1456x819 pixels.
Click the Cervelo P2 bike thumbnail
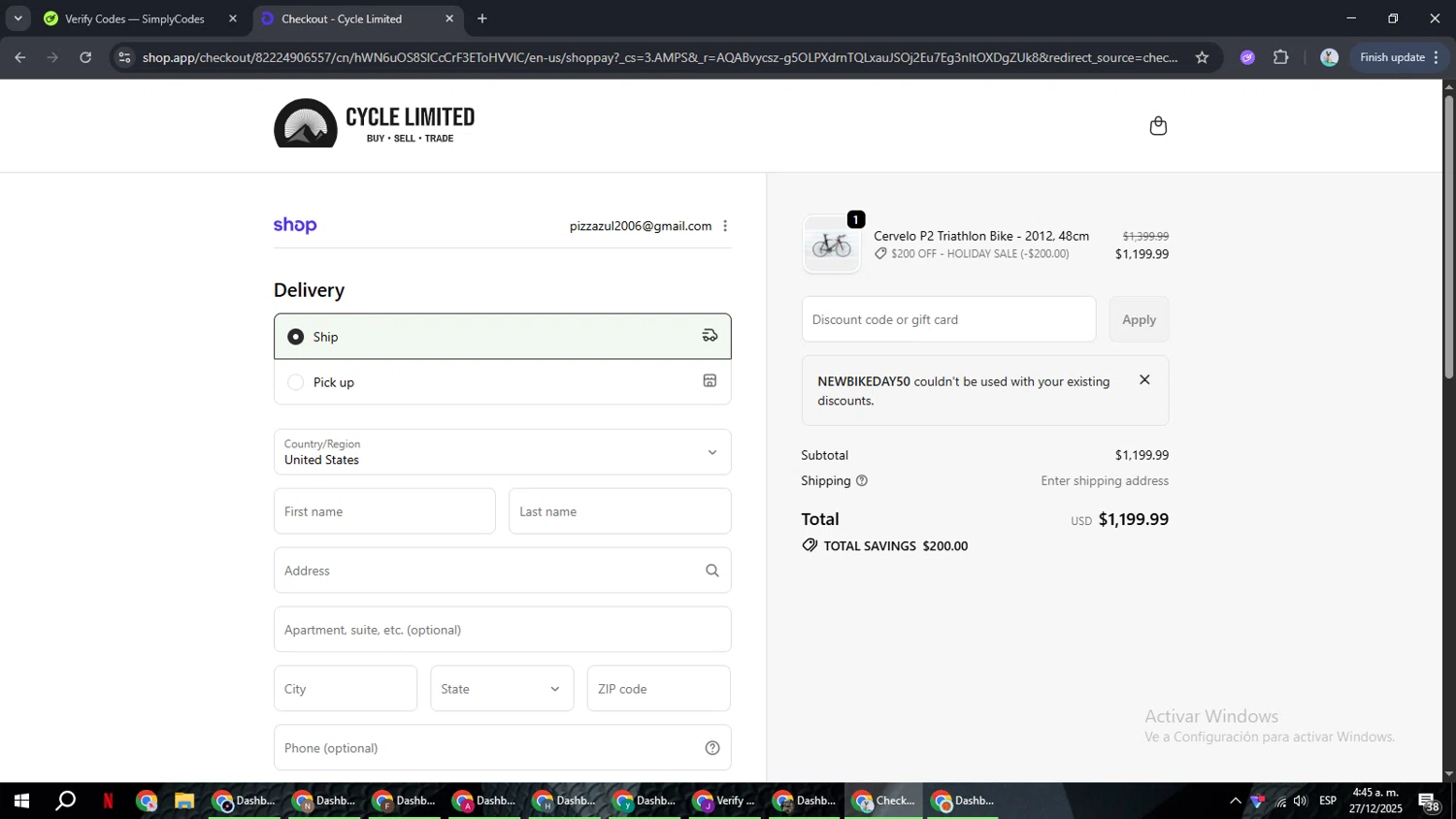[x=831, y=245]
